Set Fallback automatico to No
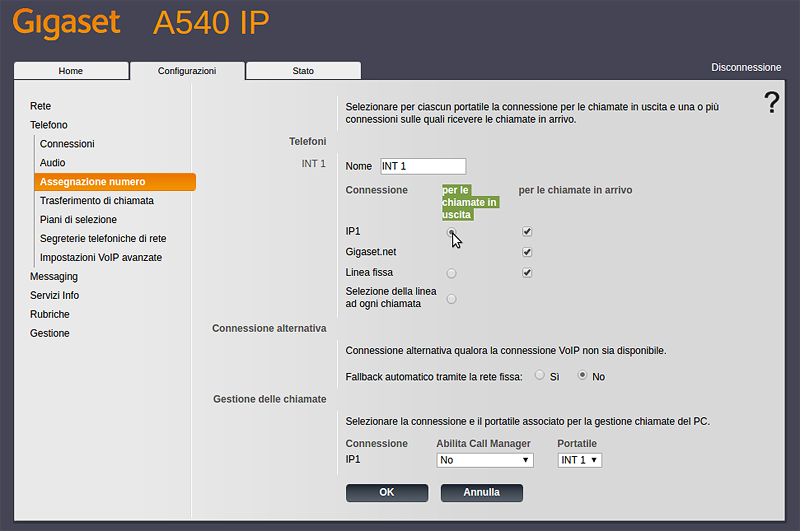 pos(582,375)
